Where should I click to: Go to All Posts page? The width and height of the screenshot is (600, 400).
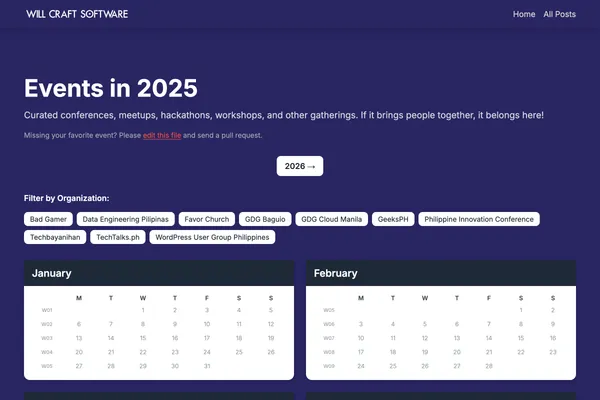pyautogui.click(x=558, y=14)
